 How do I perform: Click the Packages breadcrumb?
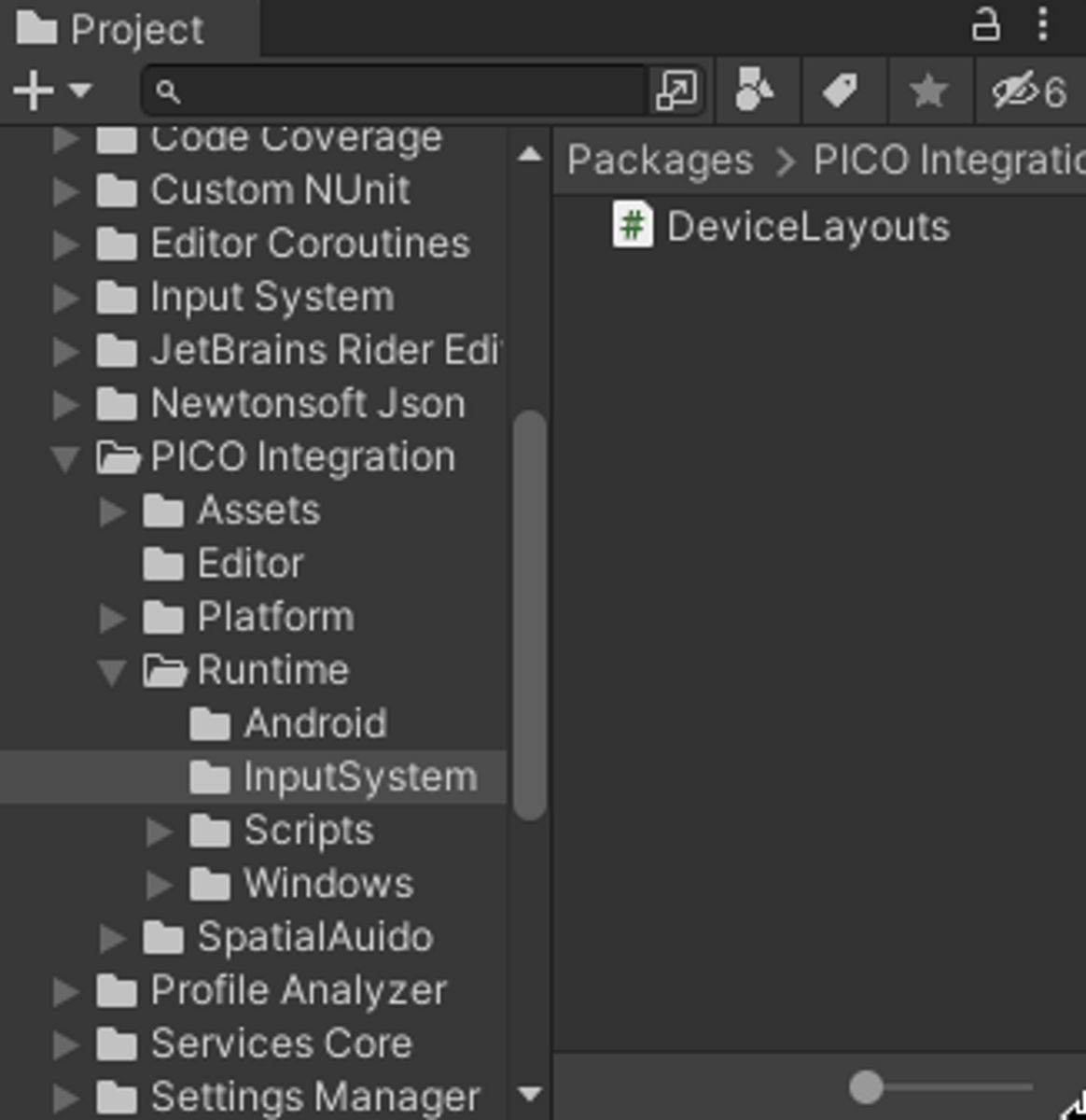click(x=660, y=161)
